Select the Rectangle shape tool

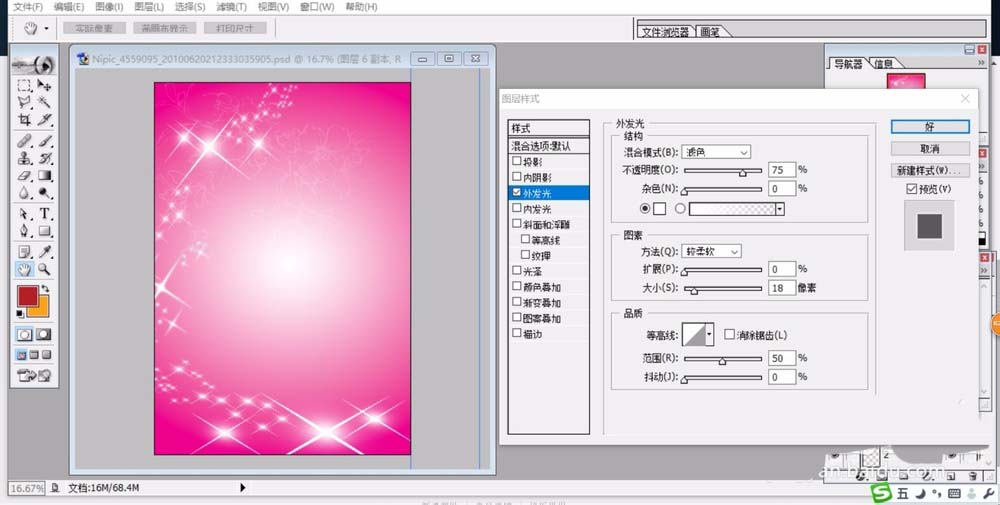coord(44,230)
